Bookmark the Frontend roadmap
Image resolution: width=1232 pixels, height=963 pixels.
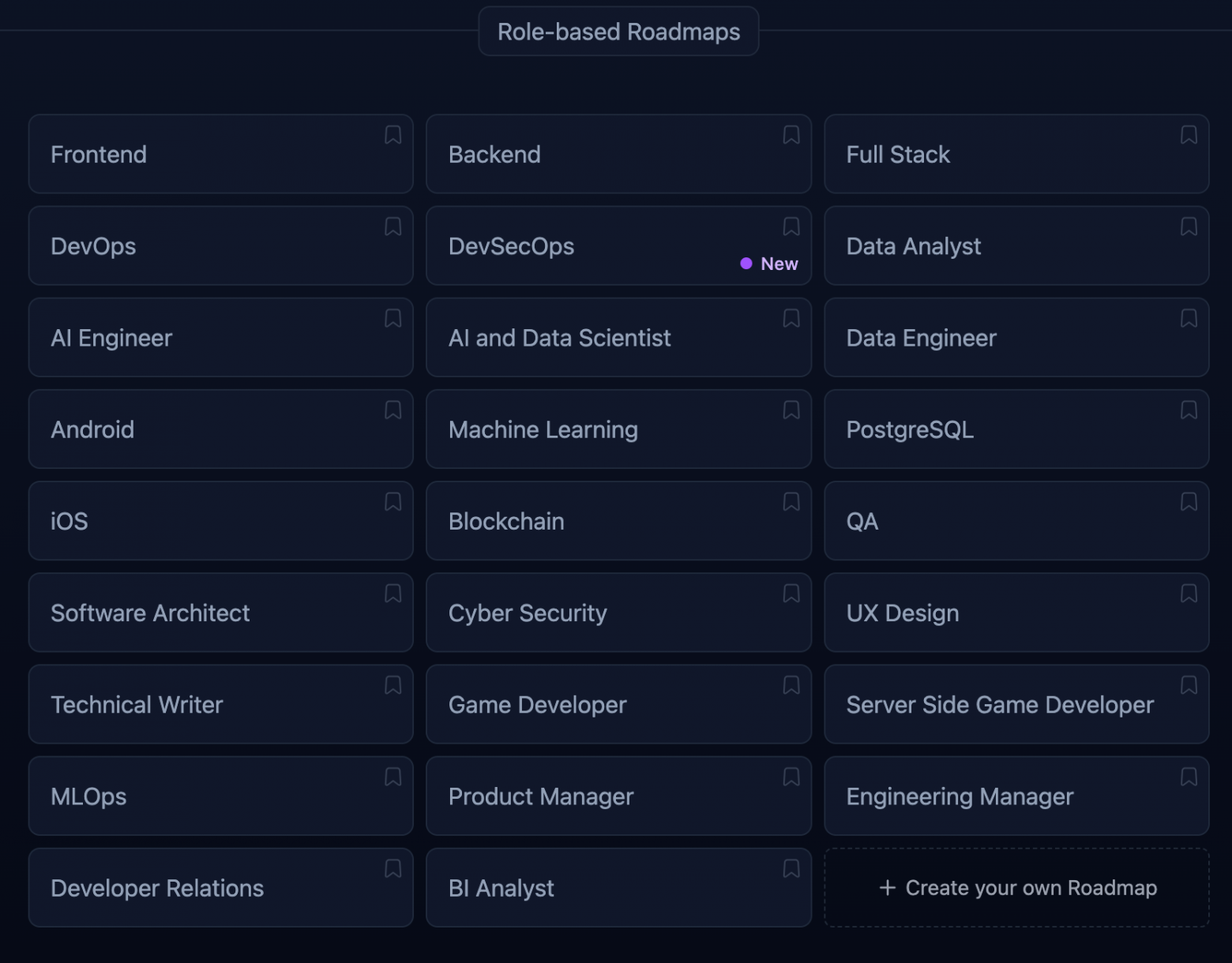point(393,135)
